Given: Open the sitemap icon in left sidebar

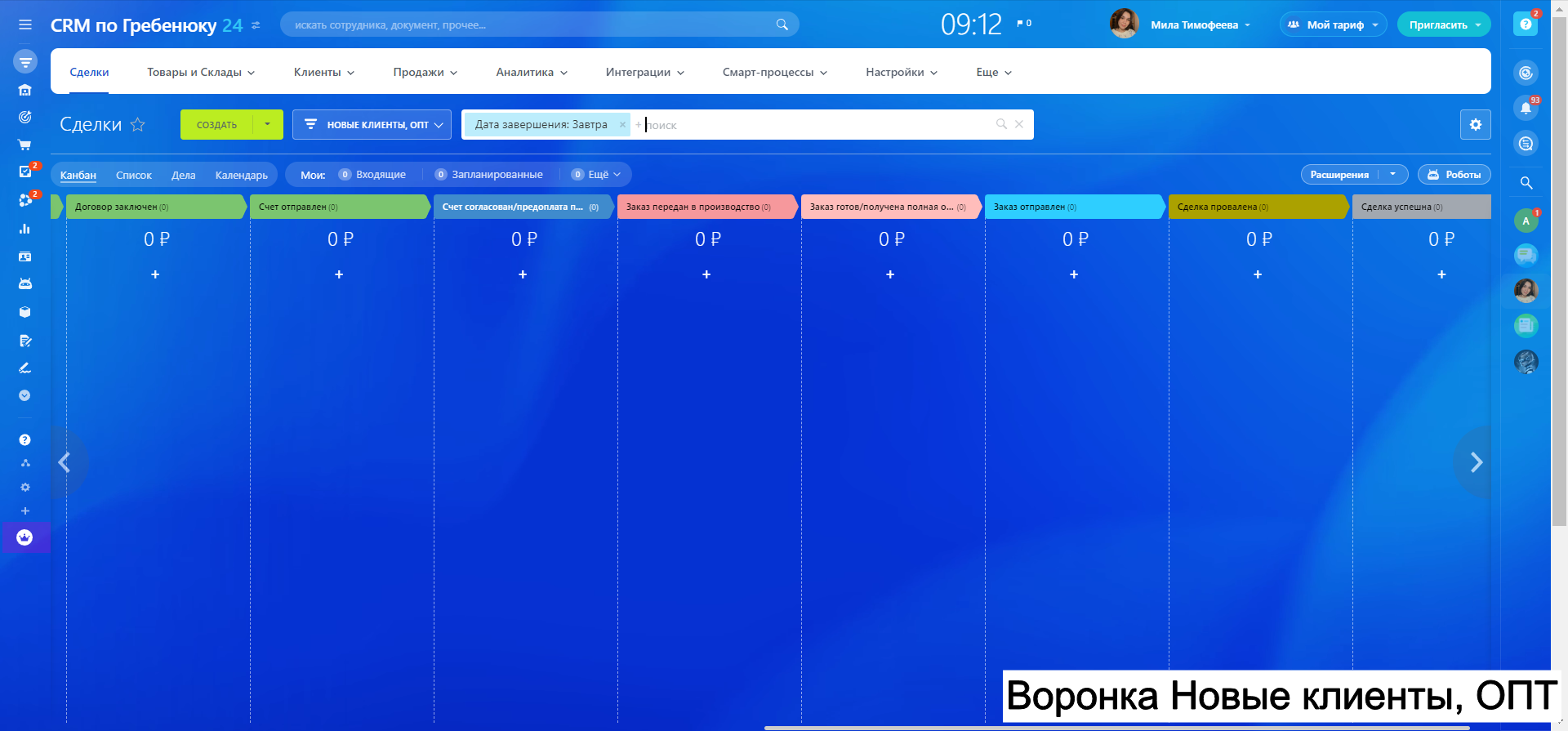Looking at the screenshot, I should point(25,463).
